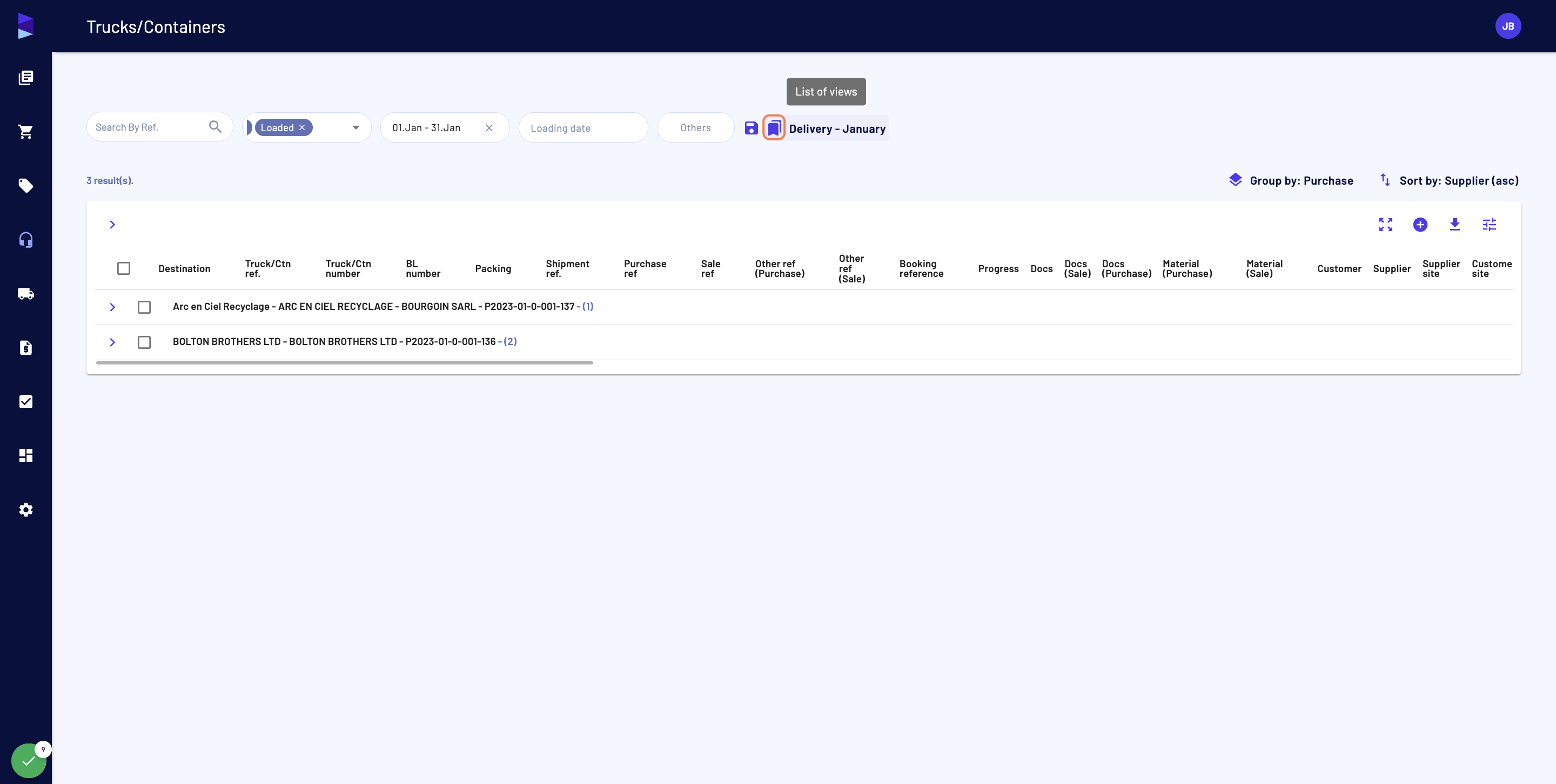Select all rows header checkbox
This screenshot has height=784, width=1556.
(124, 268)
